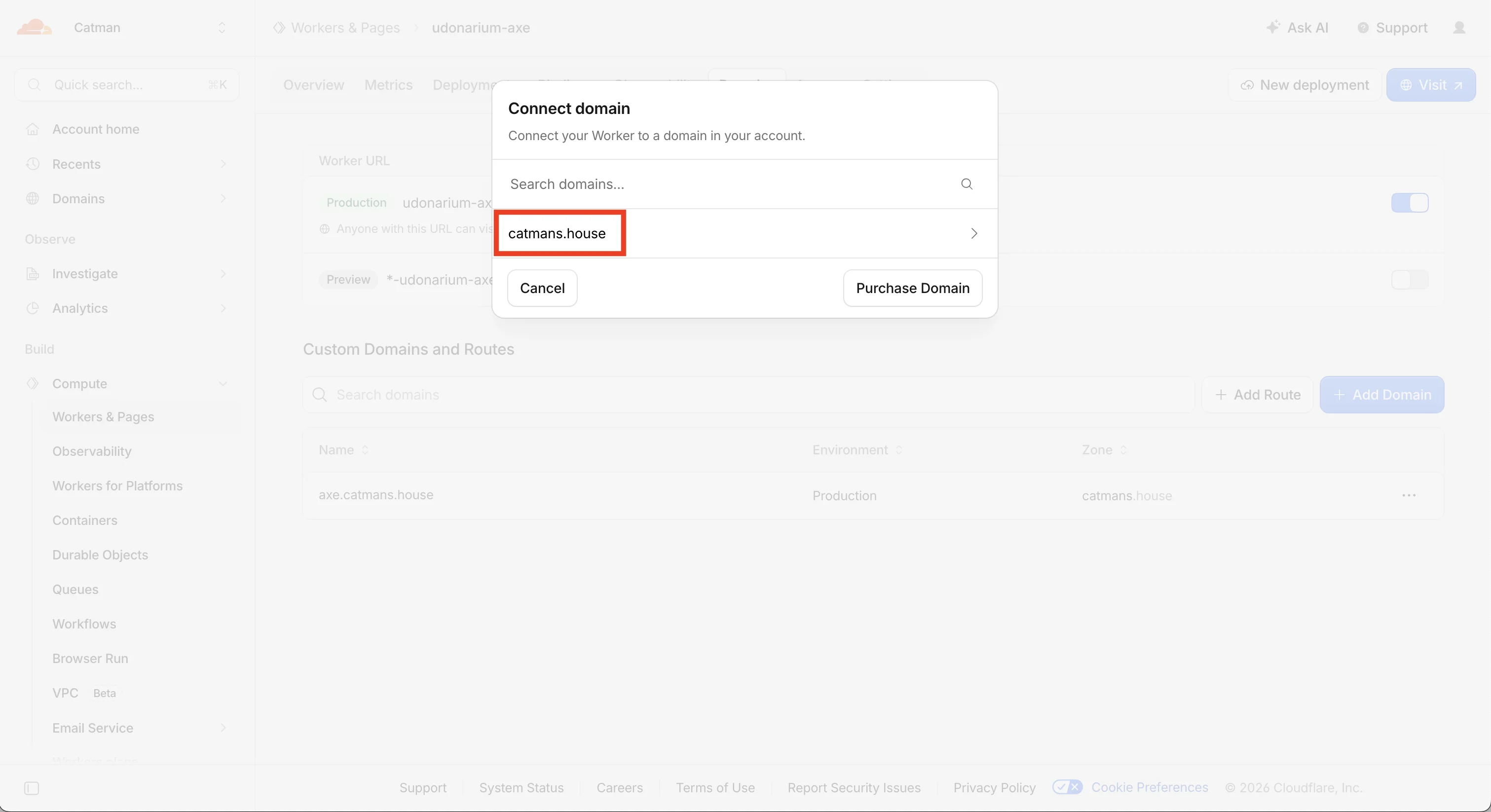The image size is (1491, 812).
Task: Collapse the Compute section chevron
Action: tap(223, 383)
